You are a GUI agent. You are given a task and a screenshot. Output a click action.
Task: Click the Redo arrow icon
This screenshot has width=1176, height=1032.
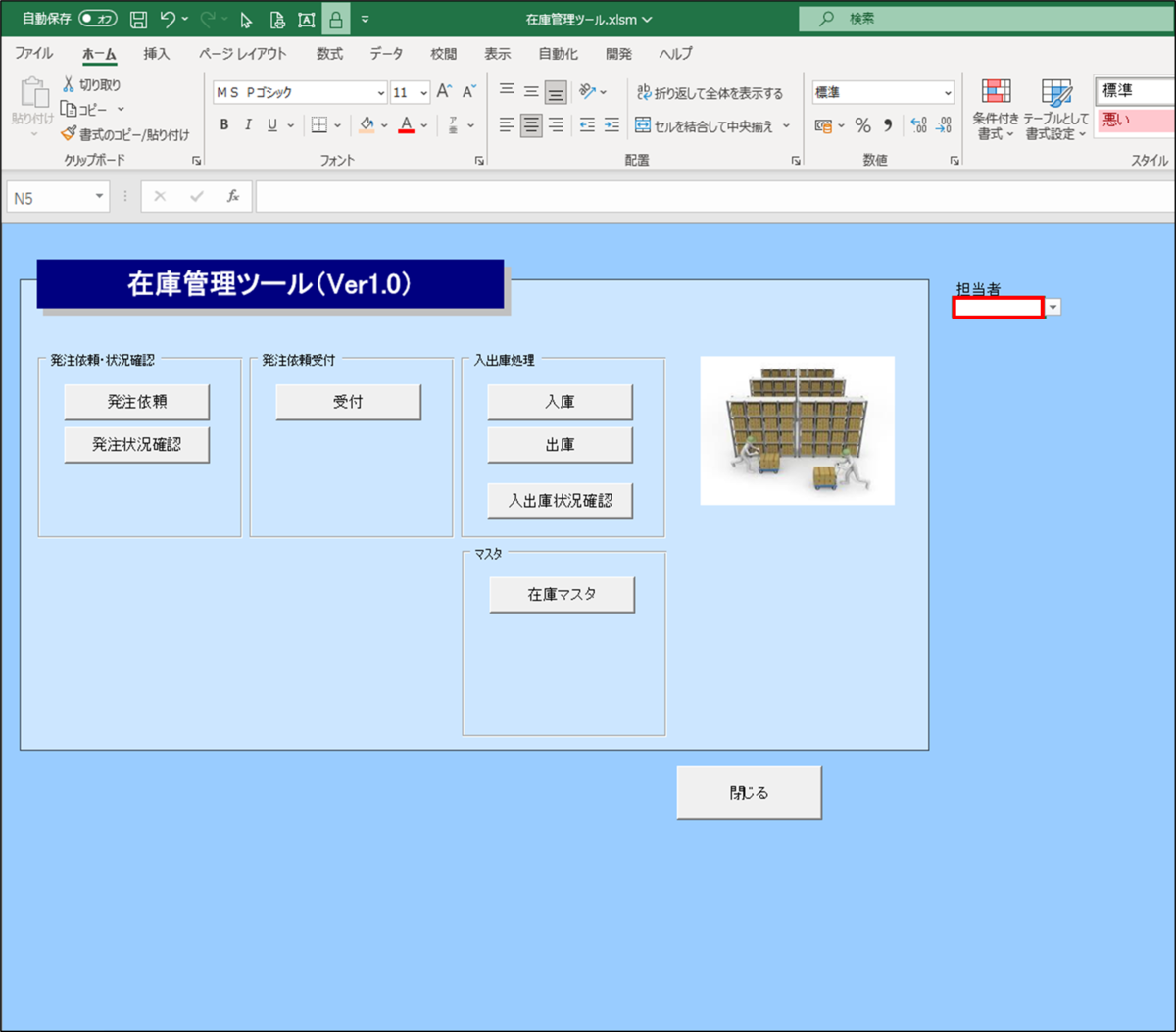[206, 19]
